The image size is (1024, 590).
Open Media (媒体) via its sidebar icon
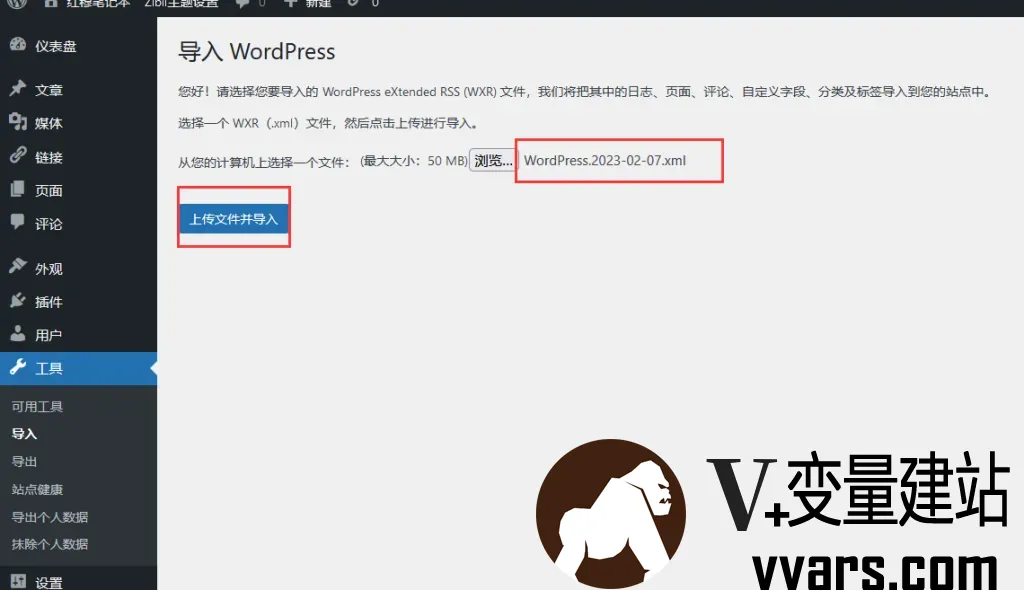tap(17, 122)
